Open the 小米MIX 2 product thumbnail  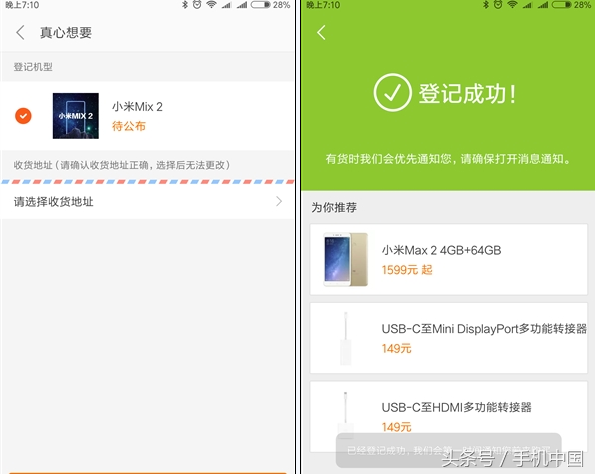coord(76,116)
